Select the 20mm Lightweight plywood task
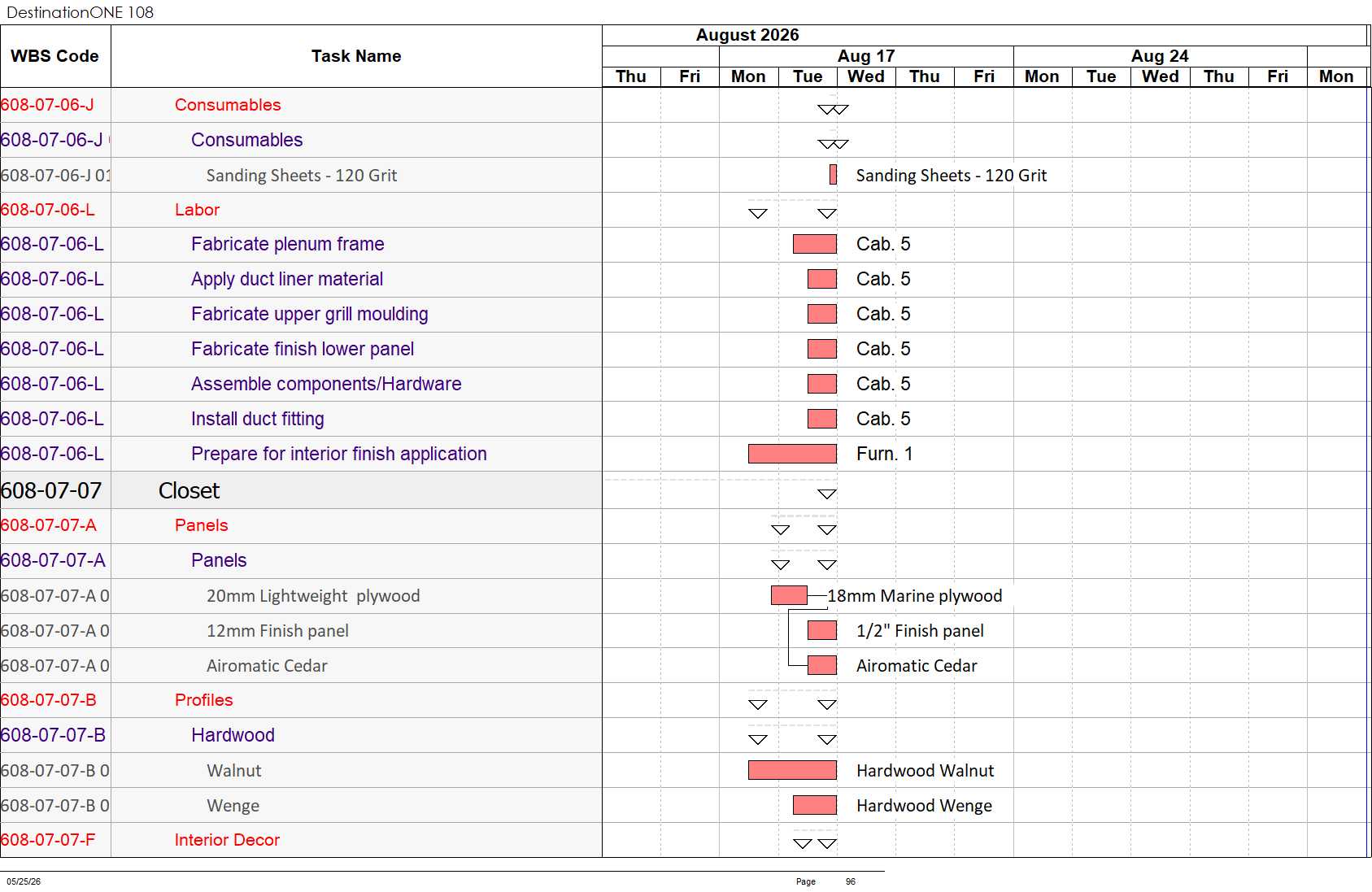1372x892 pixels. (313, 596)
